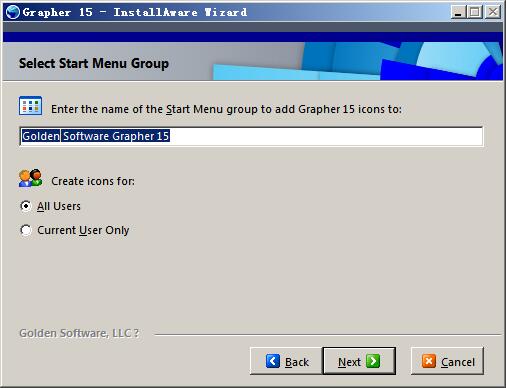Screen dimensions: 506x388
Task: Click the Start Menu group name field
Action: [251, 136]
